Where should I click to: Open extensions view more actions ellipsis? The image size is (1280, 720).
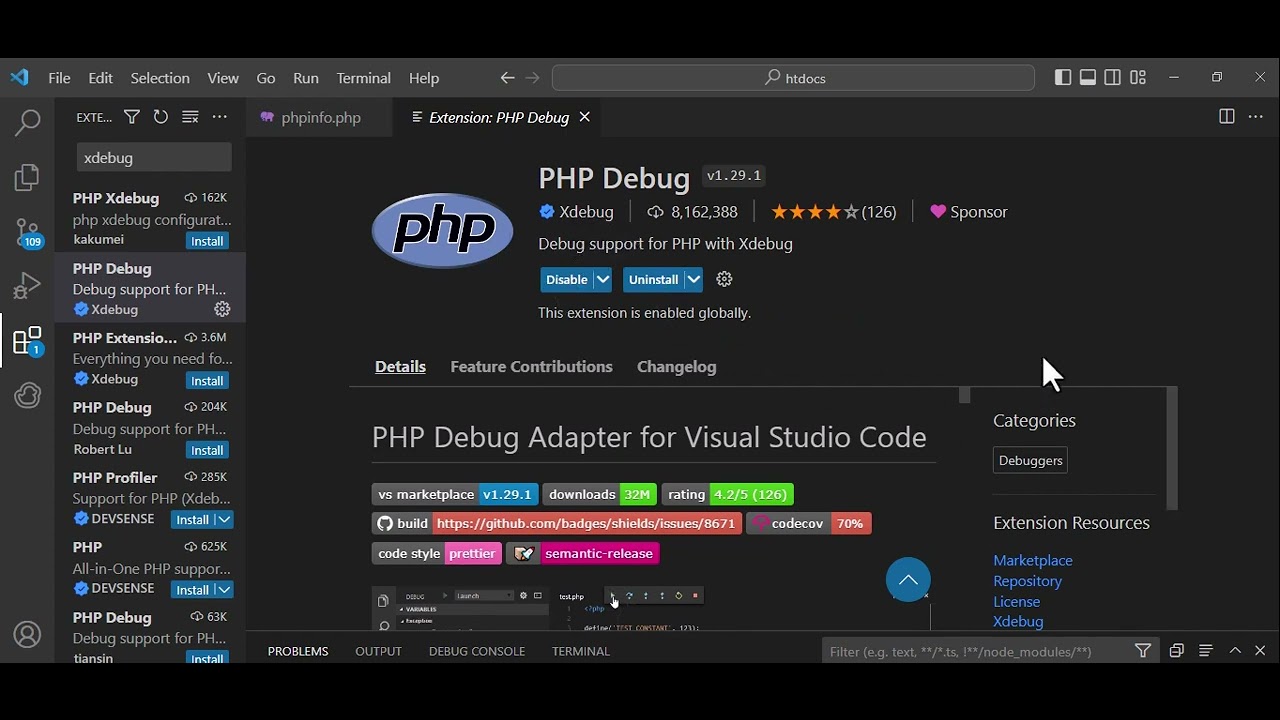(219, 117)
